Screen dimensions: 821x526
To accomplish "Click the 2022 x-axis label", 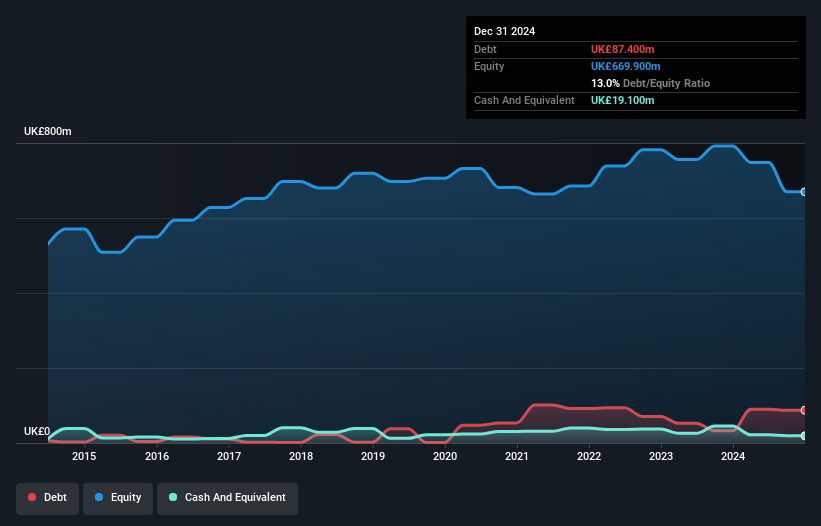I will pos(589,456).
